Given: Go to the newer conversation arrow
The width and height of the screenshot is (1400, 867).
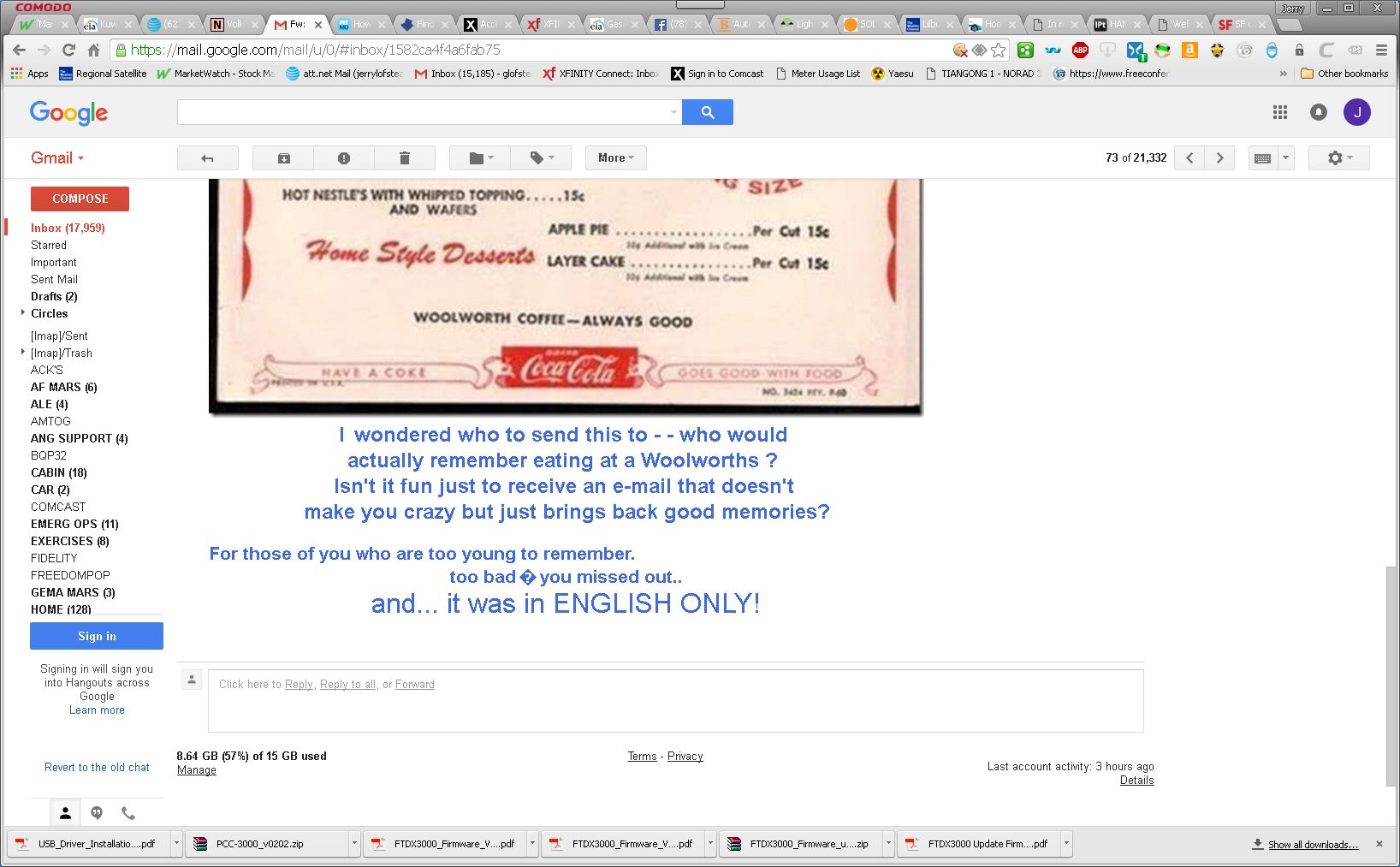Looking at the screenshot, I should 1189,158.
